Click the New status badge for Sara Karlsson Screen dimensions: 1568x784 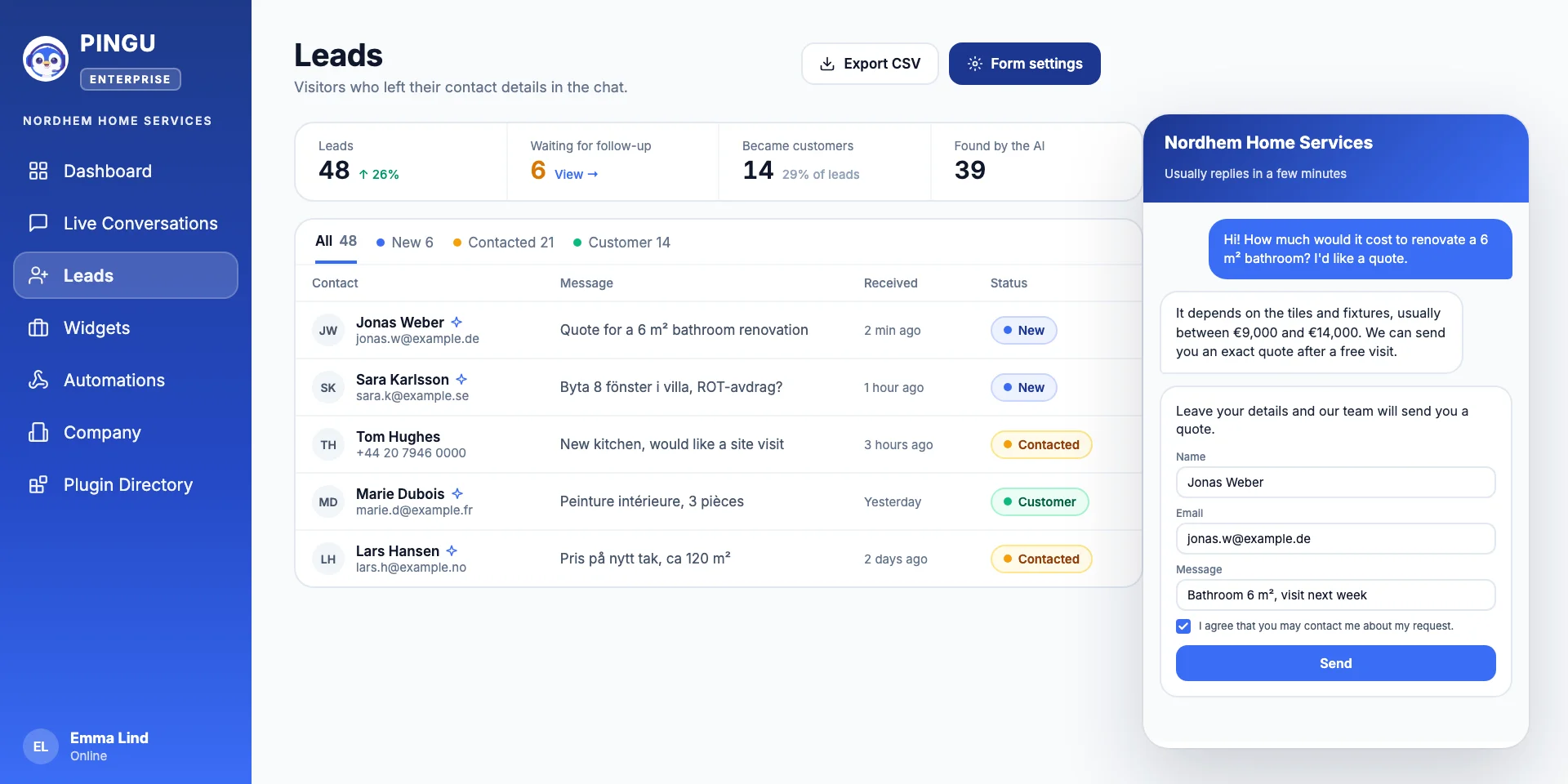(1024, 387)
